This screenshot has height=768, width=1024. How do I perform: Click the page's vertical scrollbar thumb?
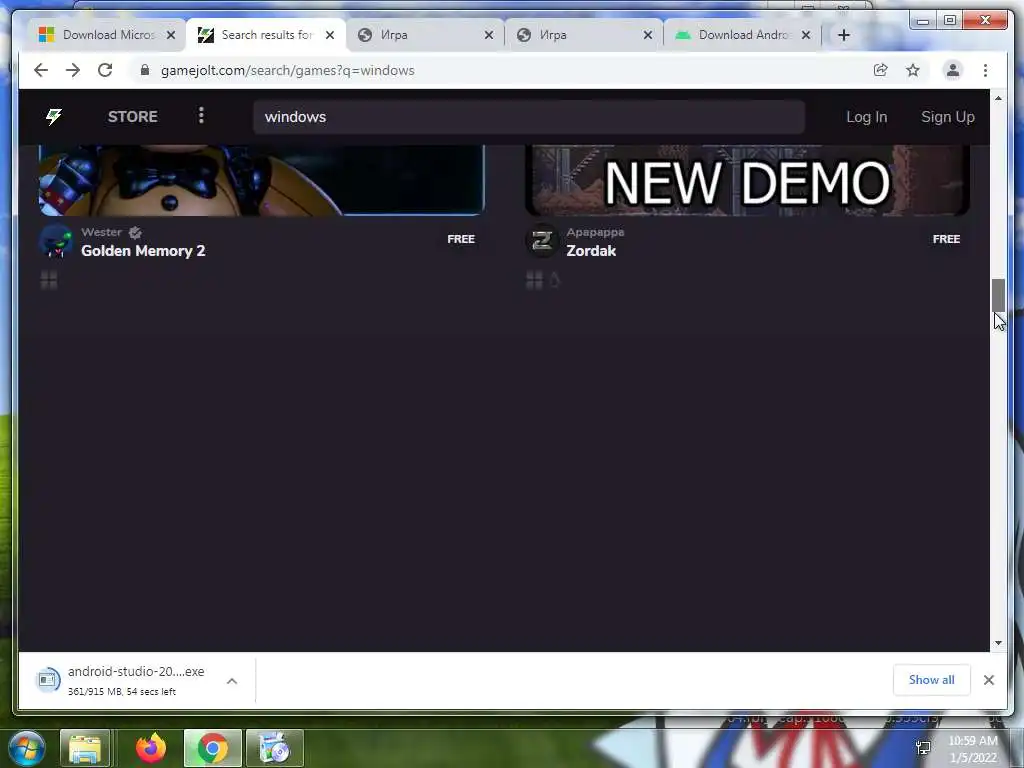(998, 295)
